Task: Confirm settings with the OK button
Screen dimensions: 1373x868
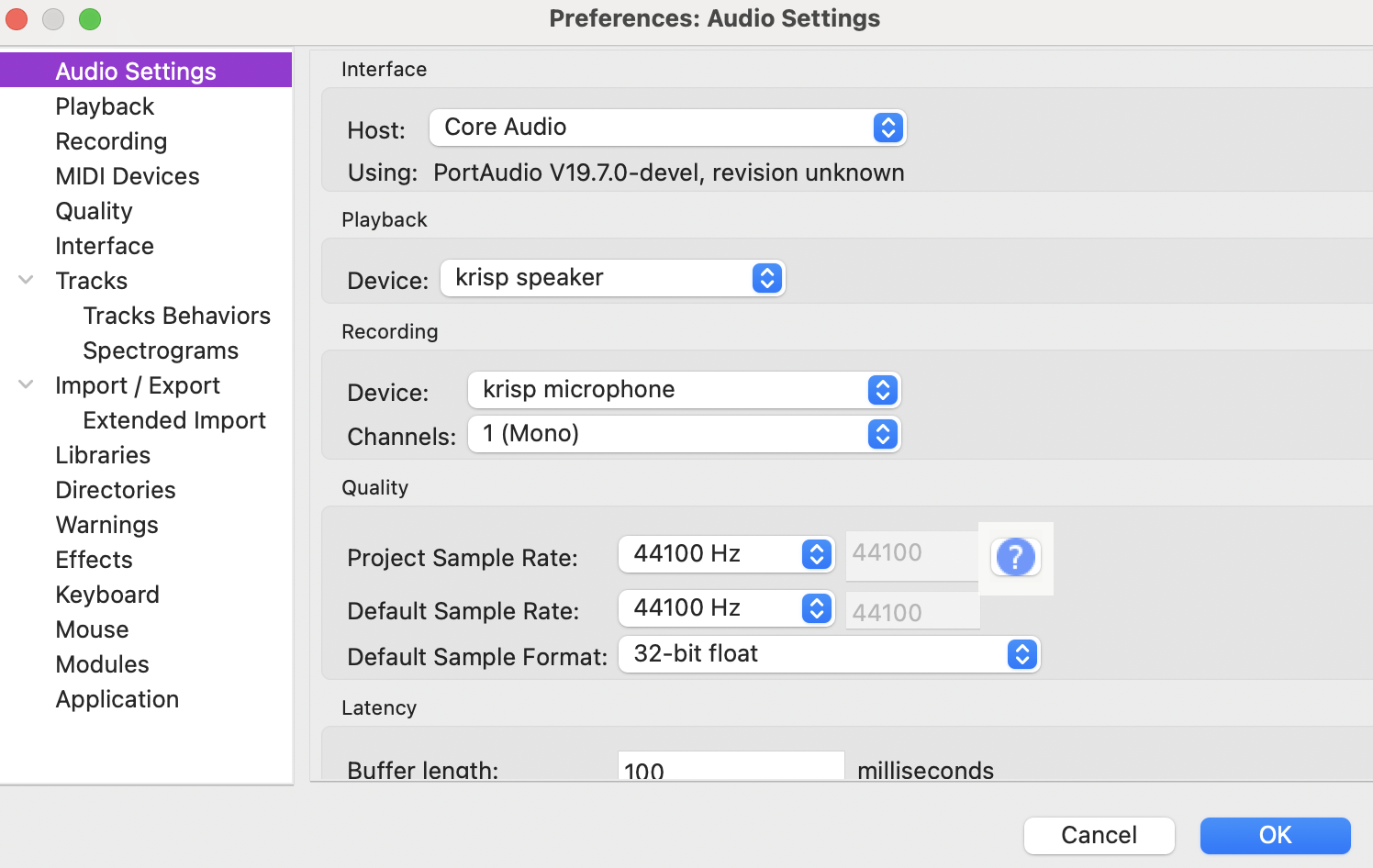Action: pos(1275,835)
